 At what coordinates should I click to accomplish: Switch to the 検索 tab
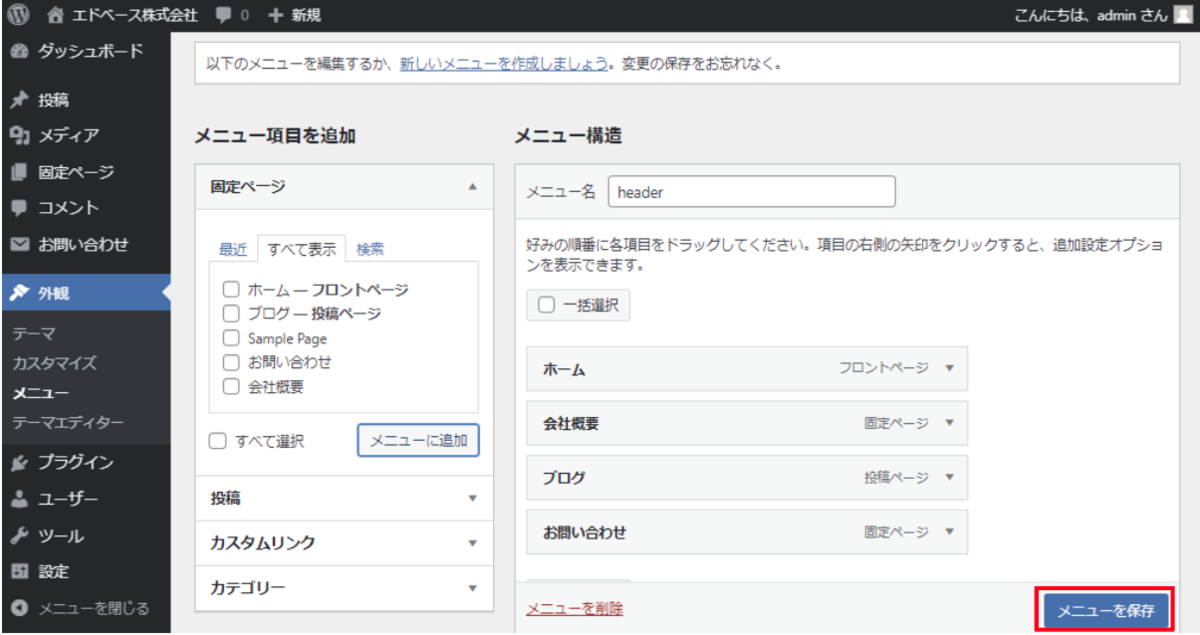coord(370,250)
